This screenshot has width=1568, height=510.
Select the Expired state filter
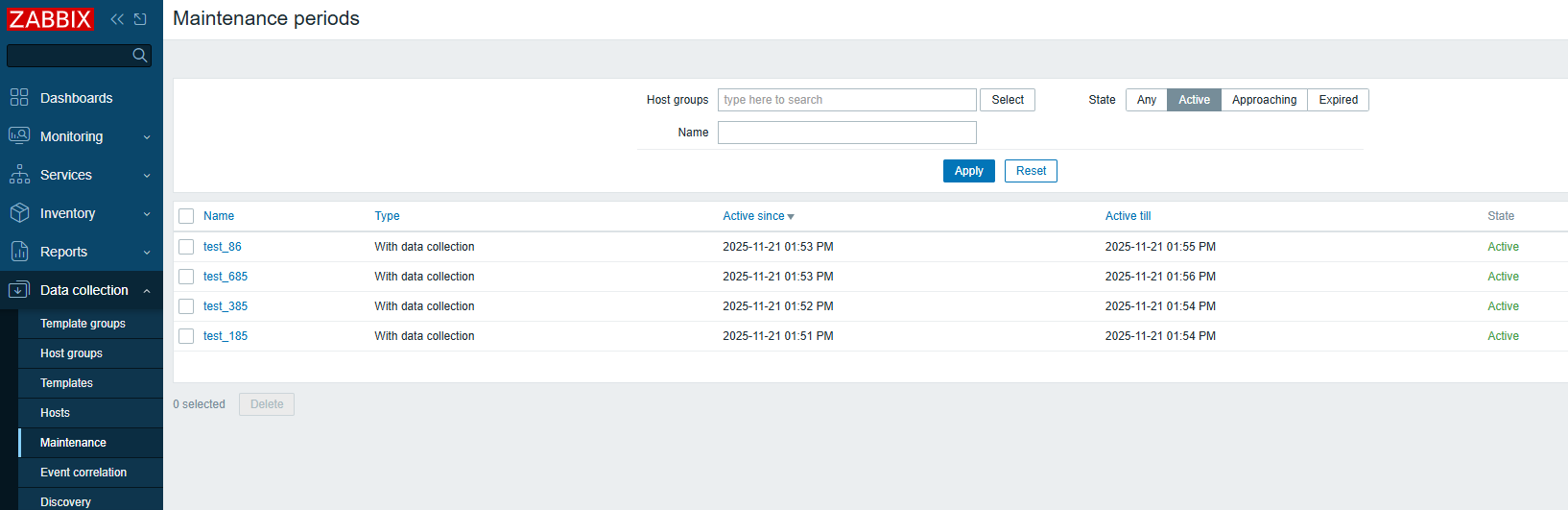tap(1338, 100)
